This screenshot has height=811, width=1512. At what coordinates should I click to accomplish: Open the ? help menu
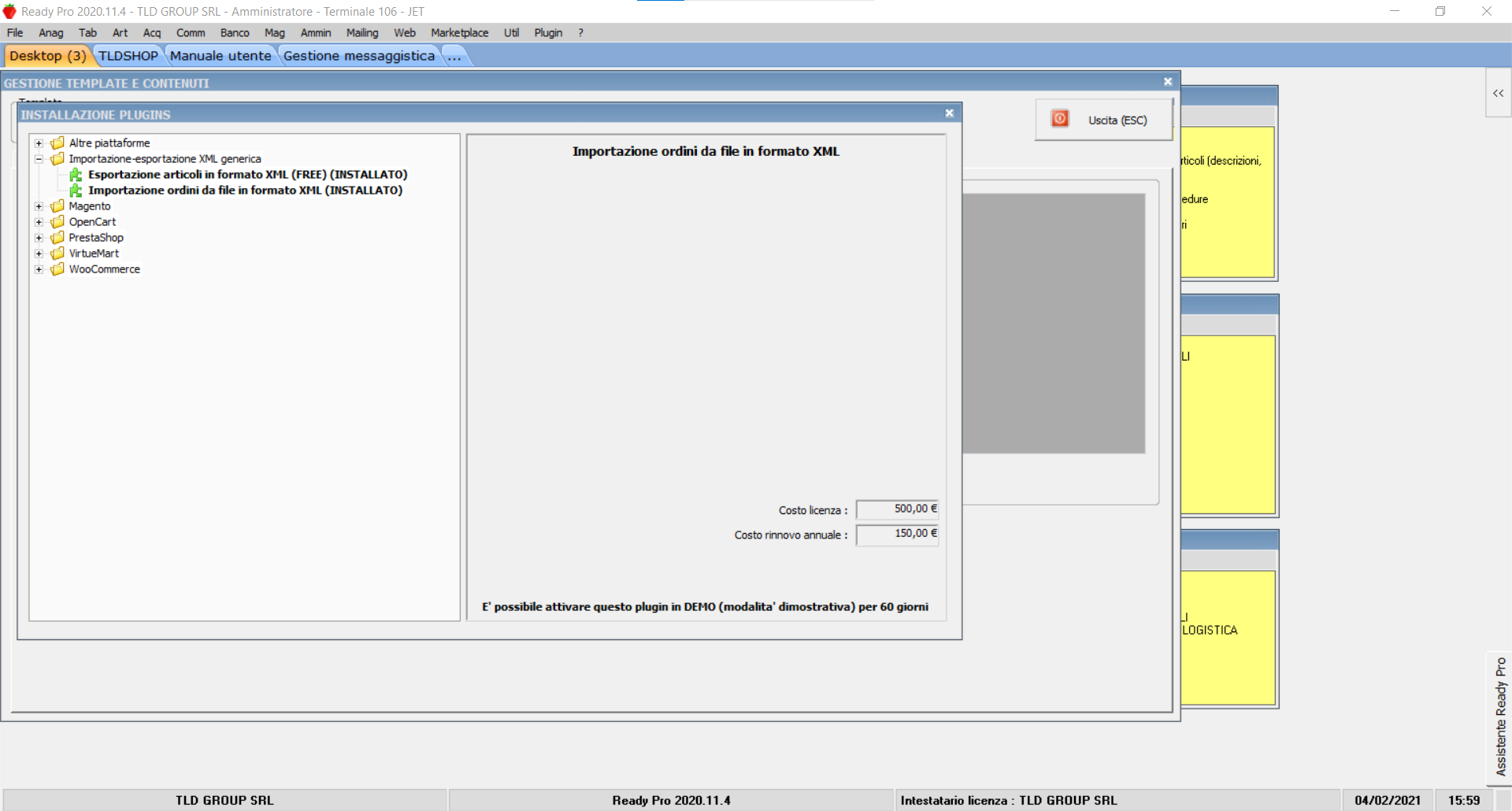[580, 33]
